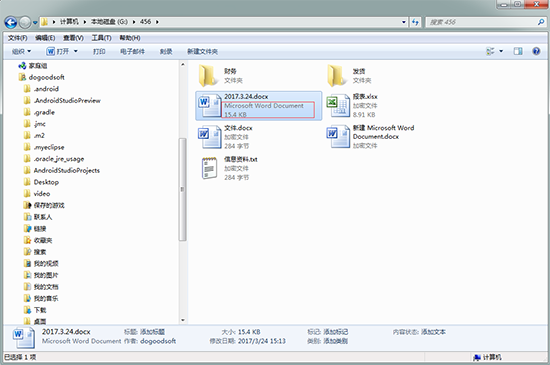Click the 联系人 folder icon in tree
550x365 pixels.
click(x=27, y=217)
